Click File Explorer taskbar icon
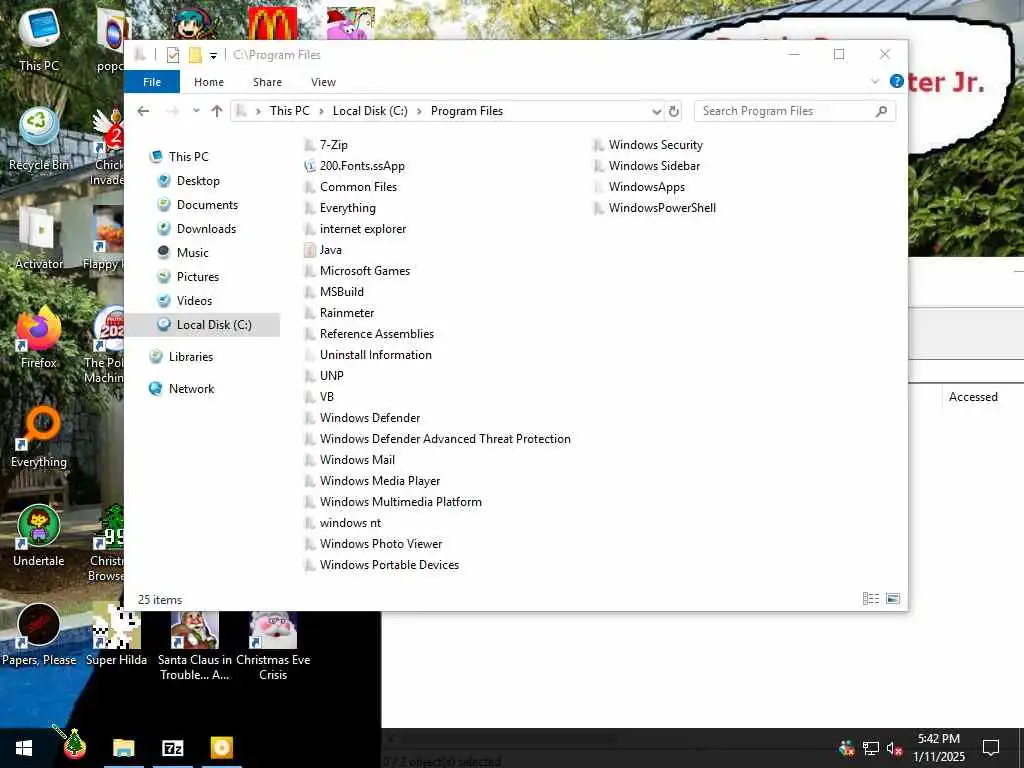Image resolution: width=1024 pixels, height=768 pixels. [x=123, y=748]
